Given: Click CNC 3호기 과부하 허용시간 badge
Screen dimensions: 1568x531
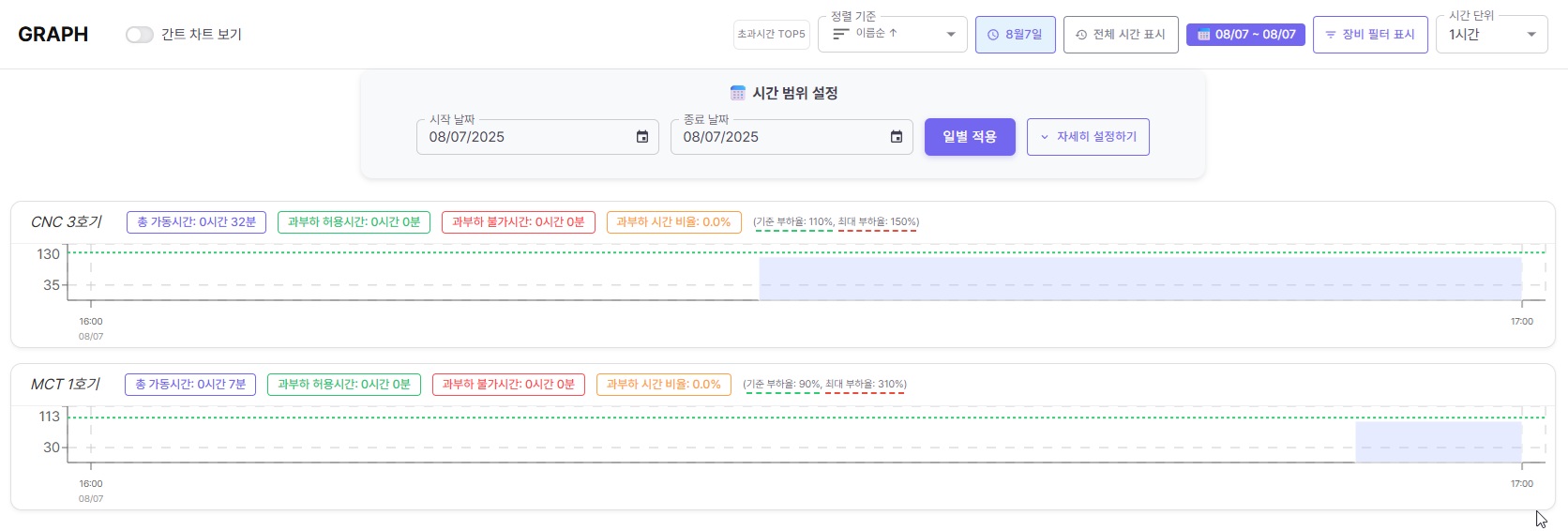Looking at the screenshot, I should point(354,222).
